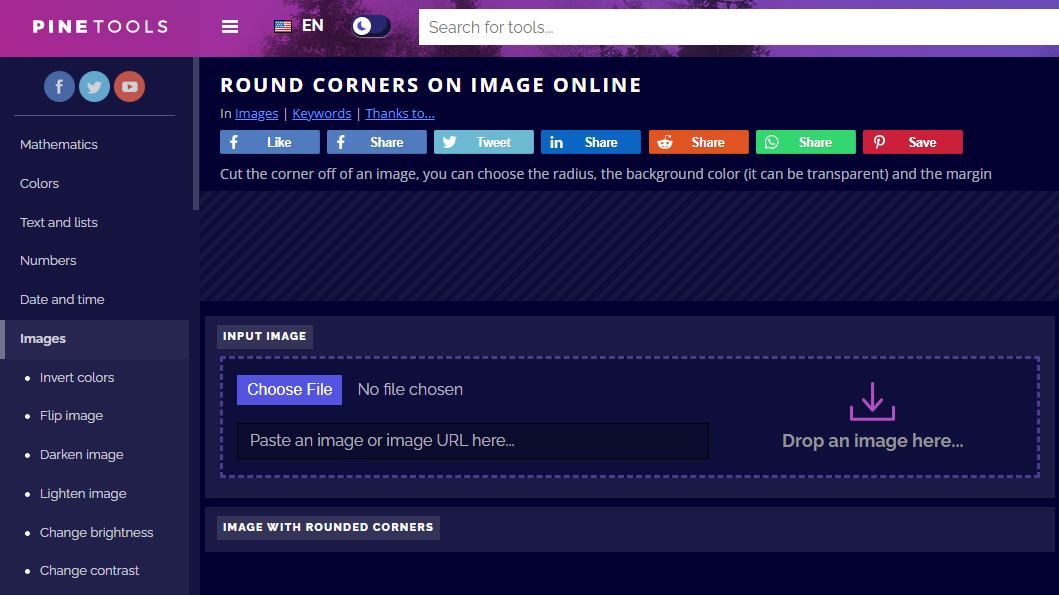Screen dimensions: 1059x595
Task: Click the image URL paste field
Action: (473, 441)
